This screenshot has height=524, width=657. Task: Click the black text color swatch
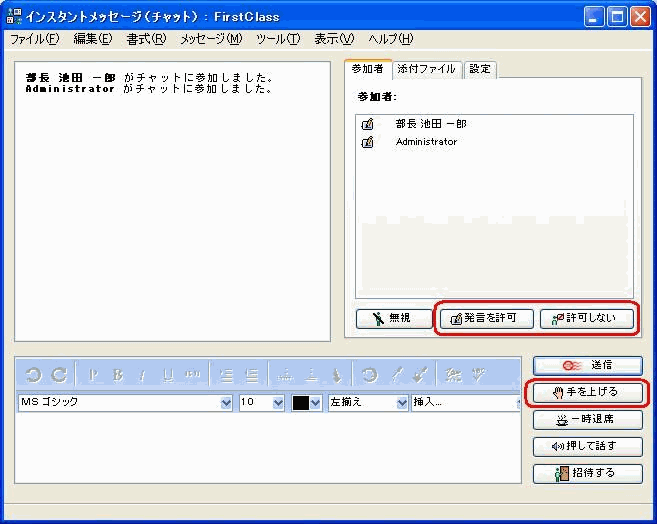click(x=301, y=403)
